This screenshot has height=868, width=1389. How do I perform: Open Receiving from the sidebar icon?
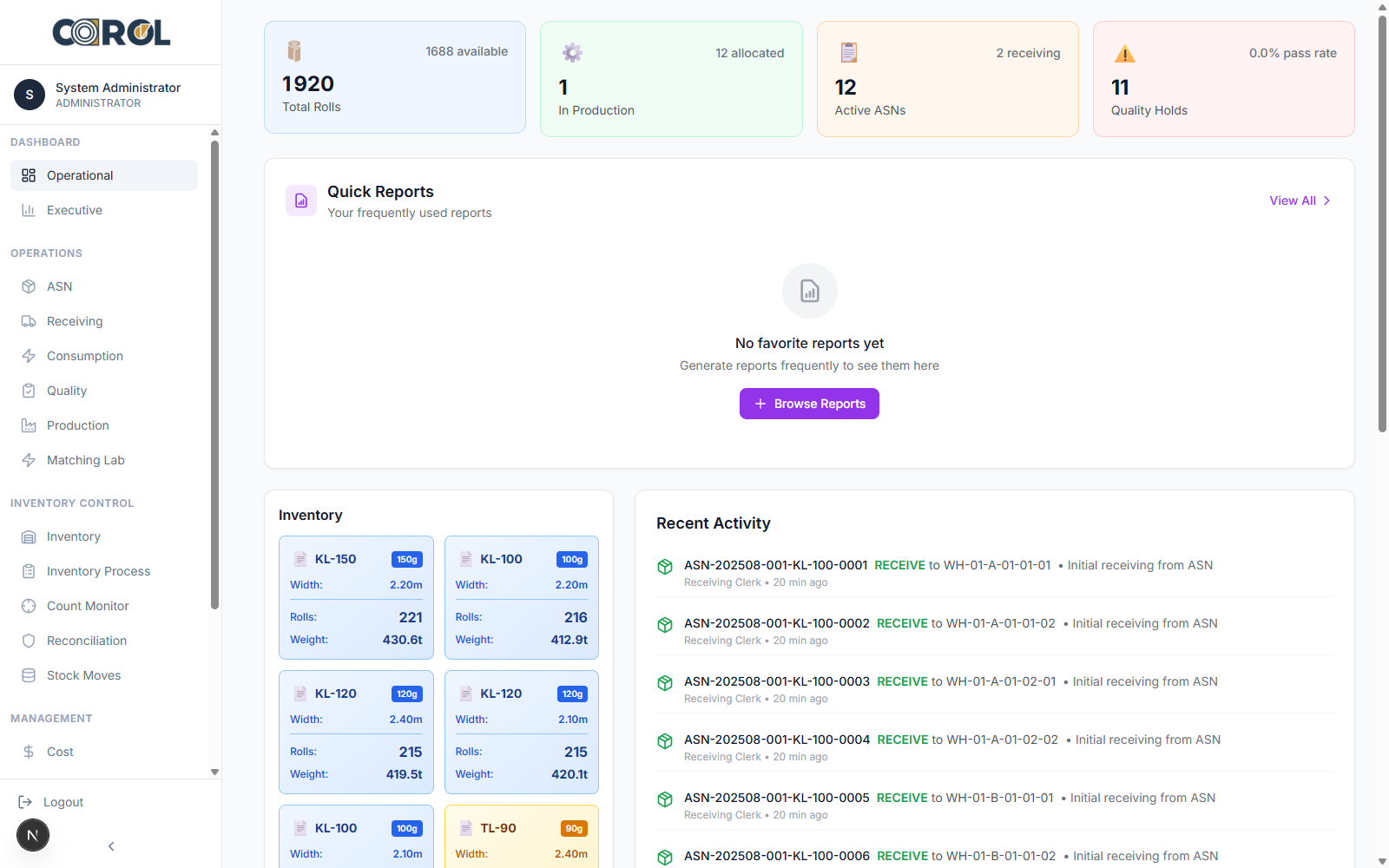pos(29,320)
